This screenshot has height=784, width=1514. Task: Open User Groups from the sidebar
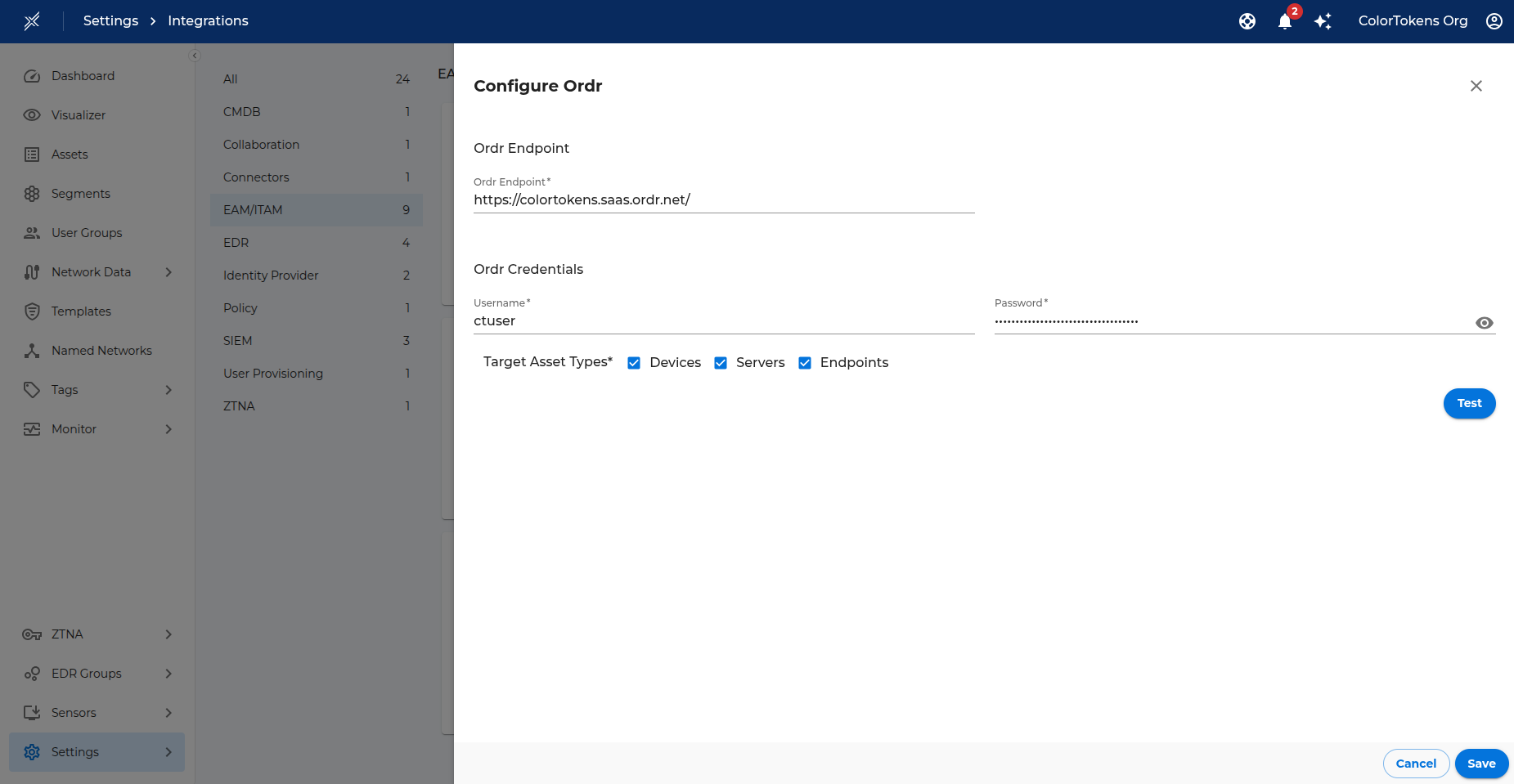click(x=86, y=232)
